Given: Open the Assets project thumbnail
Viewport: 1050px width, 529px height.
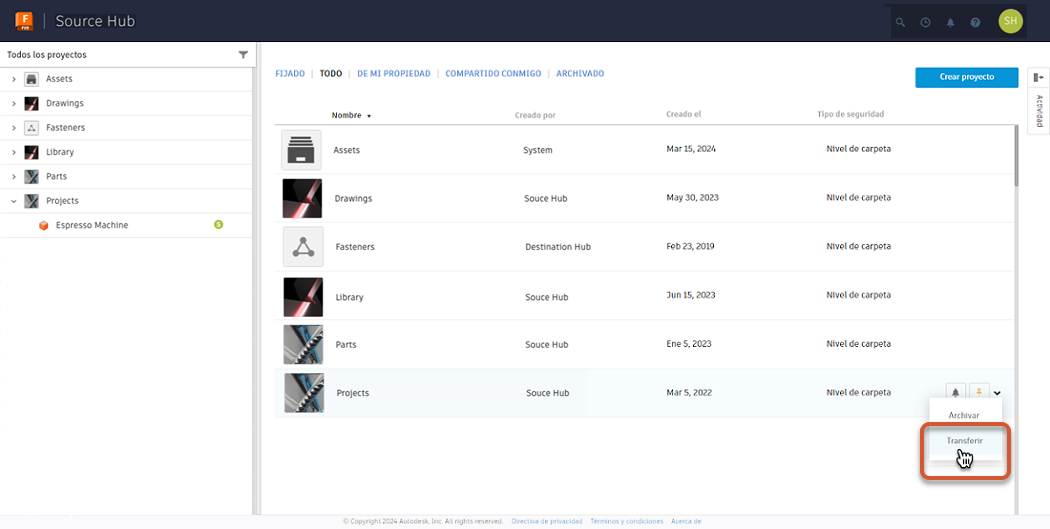Looking at the screenshot, I should point(301,150).
